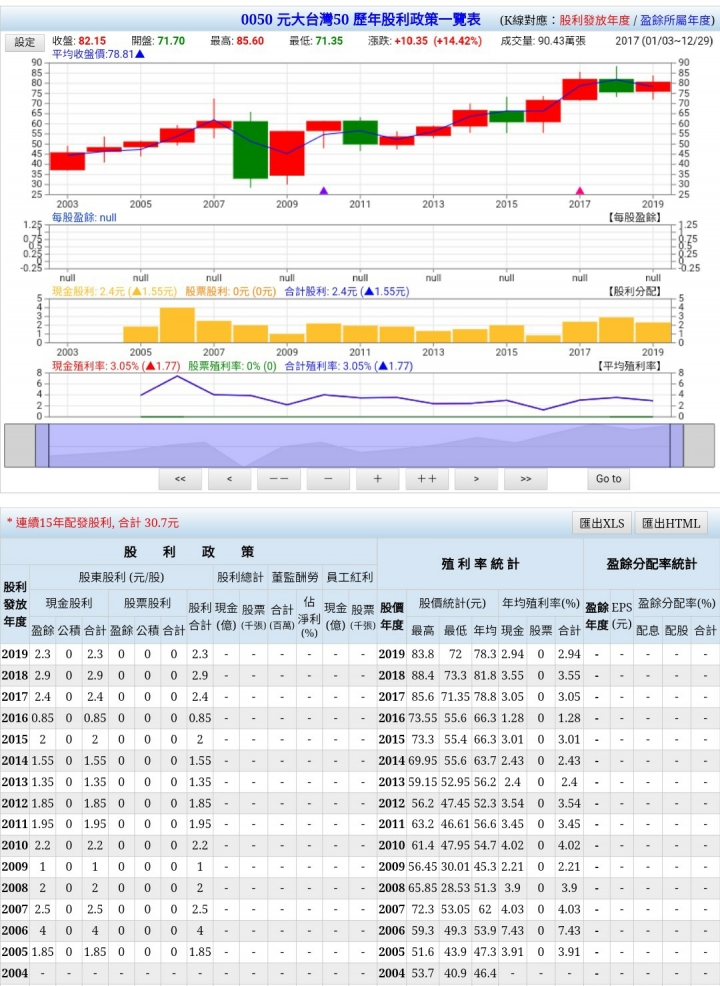The width and height of the screenshot is (720, 986).
Task: Click the 2006 tallest dividend bar
Action: click(177, 325)
